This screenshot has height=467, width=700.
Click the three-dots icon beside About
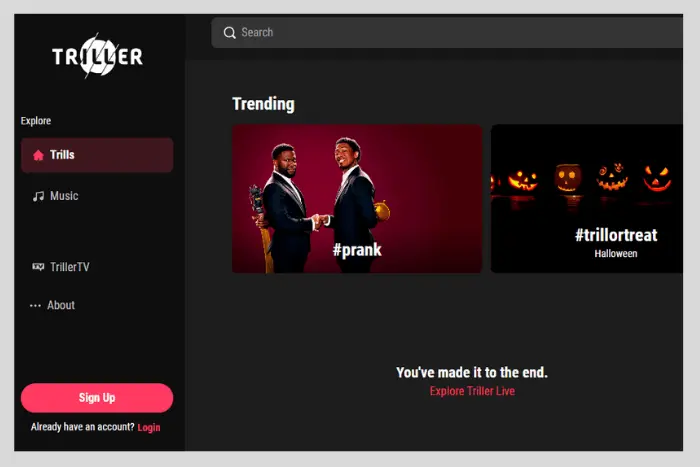click(x=35, y=305)
